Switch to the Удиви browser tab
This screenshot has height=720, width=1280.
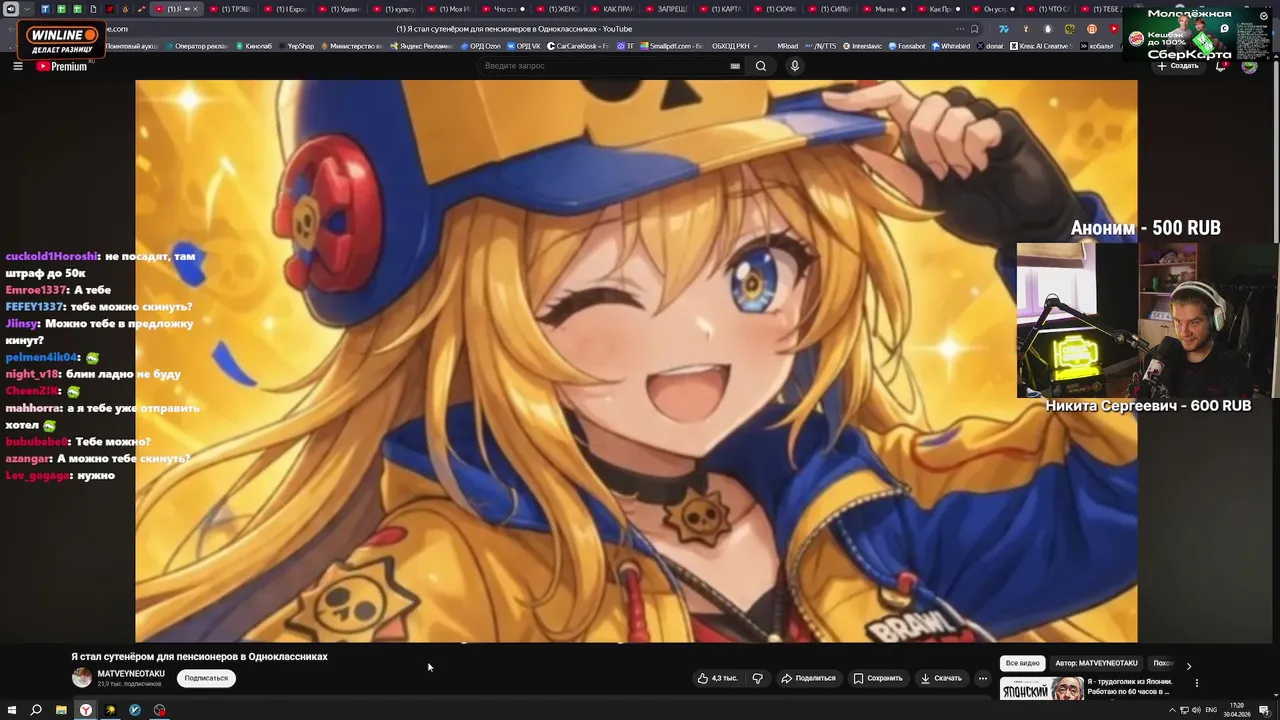342,9
